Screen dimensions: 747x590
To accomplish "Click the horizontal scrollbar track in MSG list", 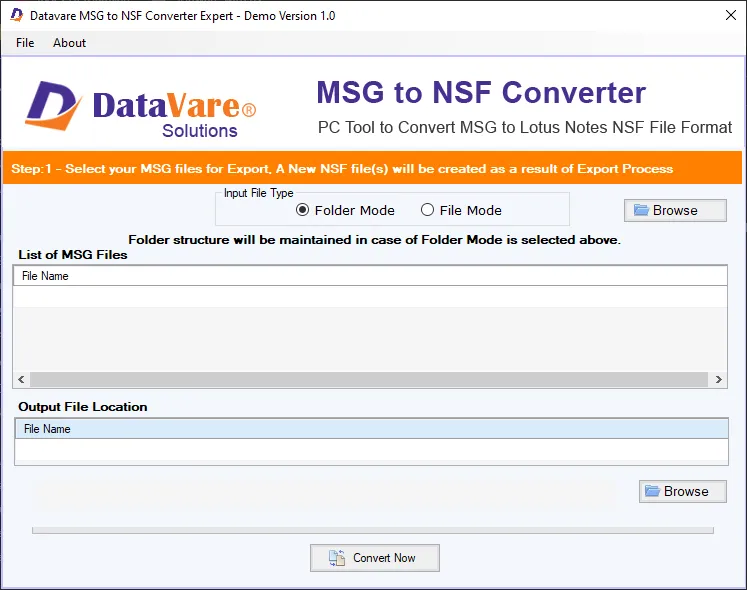I will 369,379.
